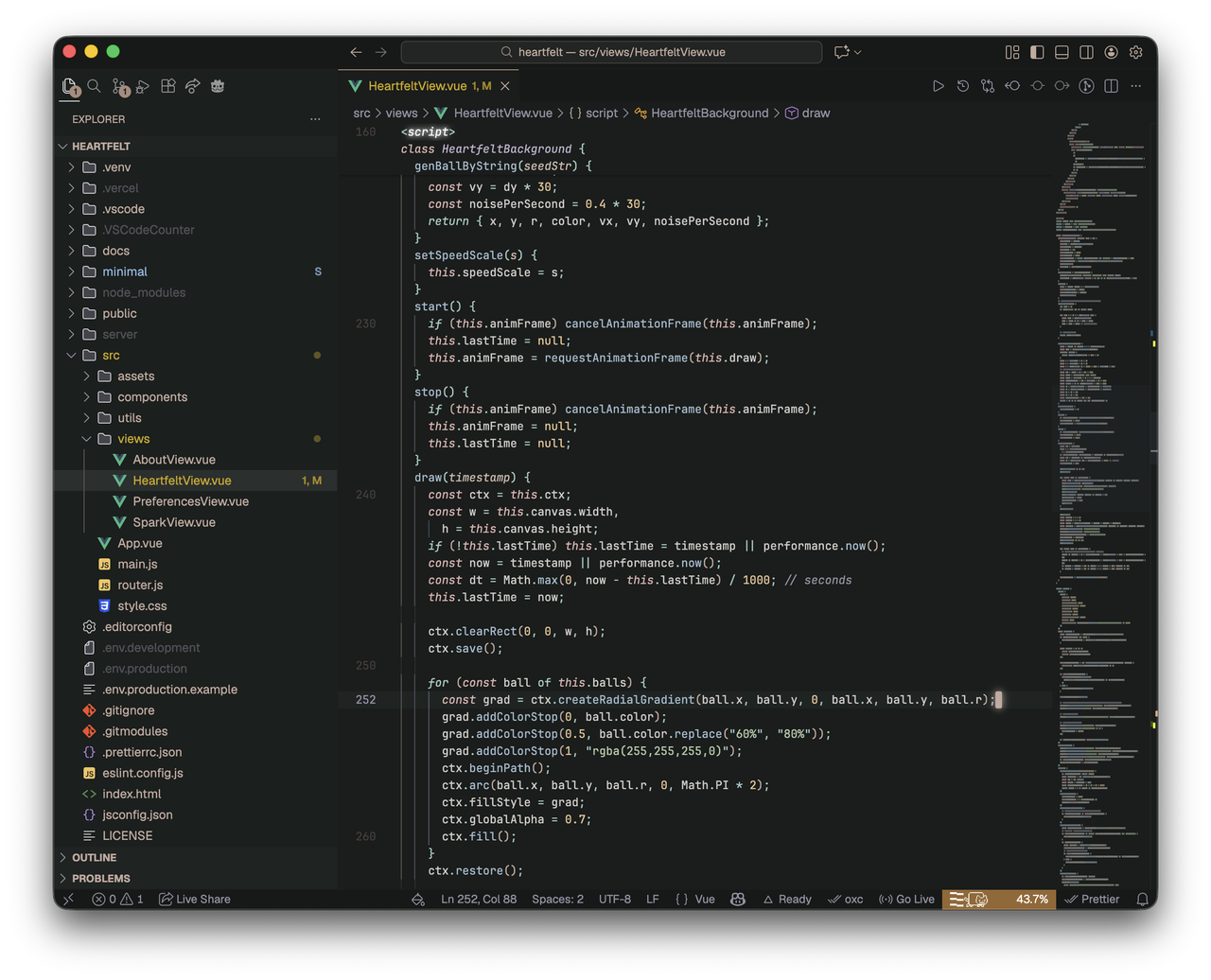Collapse the HEARTFELT root section
This screenshot has height=980, width=1211.
tap(196, 147)
